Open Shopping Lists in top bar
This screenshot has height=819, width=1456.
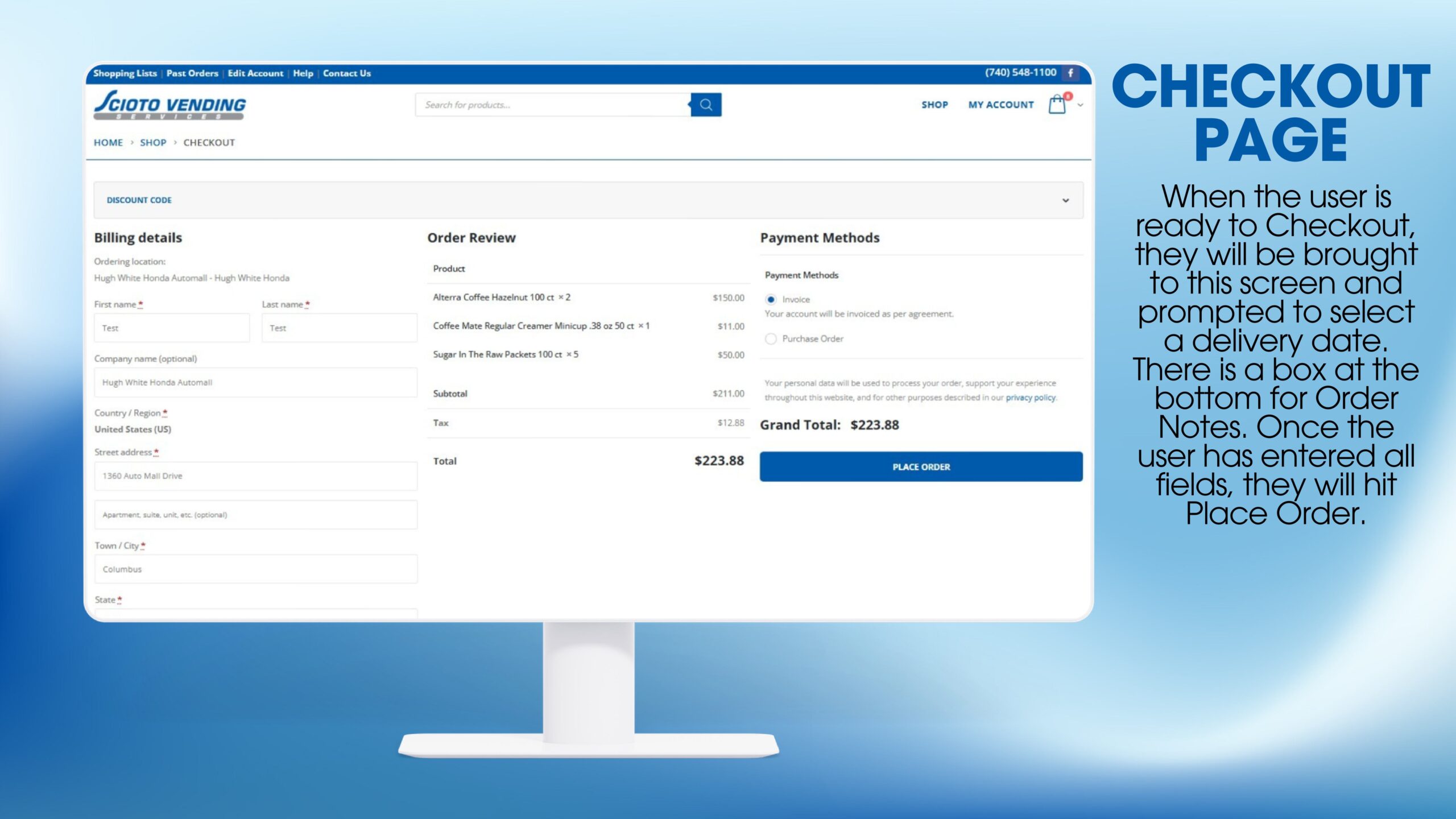125,73
